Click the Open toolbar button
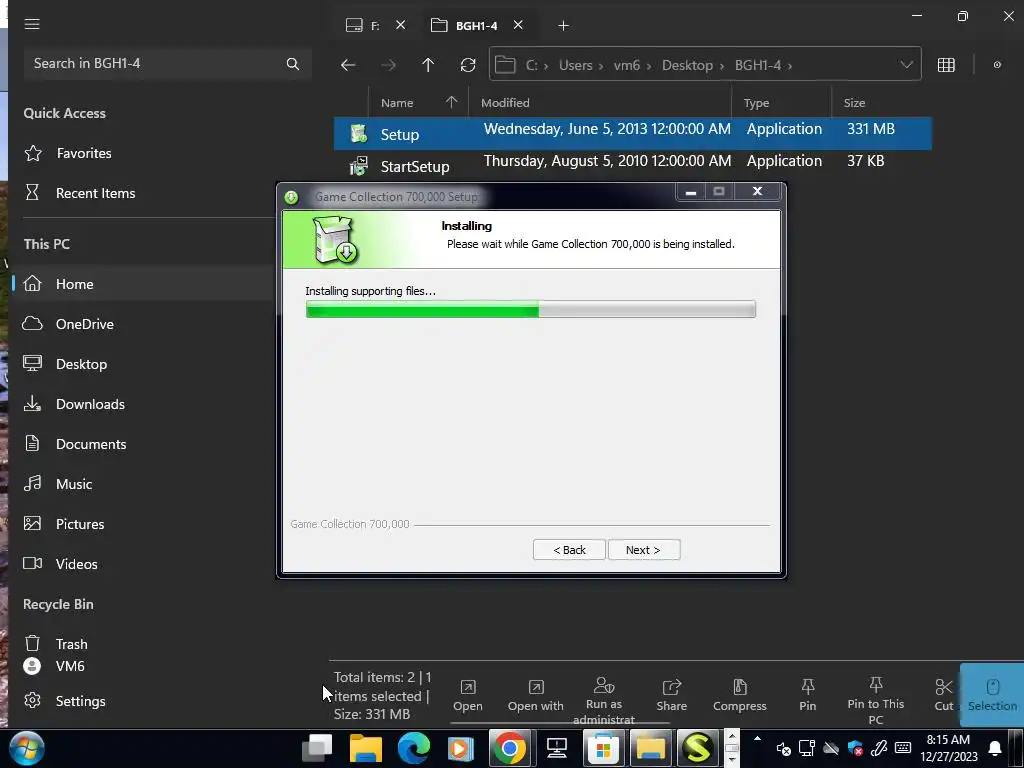The height and width of the screenshot is (768, 1024). (x=468, y=696)
